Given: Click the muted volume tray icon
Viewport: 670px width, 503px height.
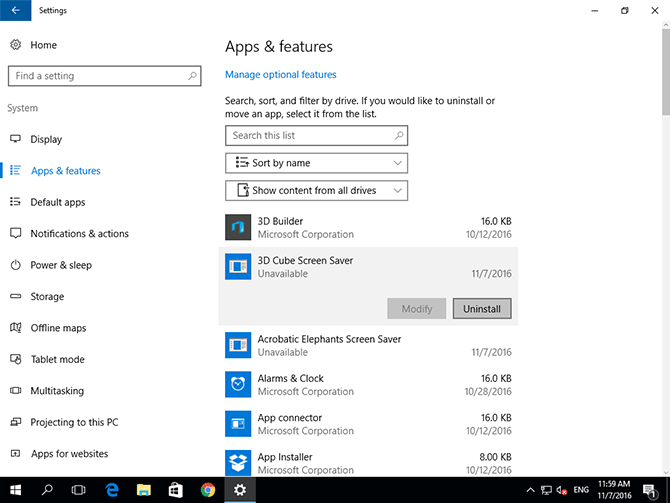Looking at the screenshot, I should pyautogui.click(x=561, y=490).
